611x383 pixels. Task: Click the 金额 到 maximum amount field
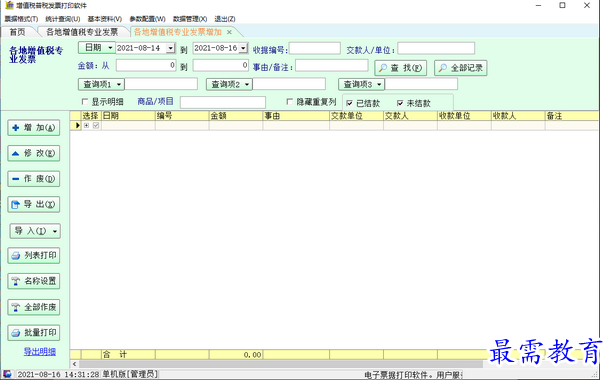tap(221, 65)
